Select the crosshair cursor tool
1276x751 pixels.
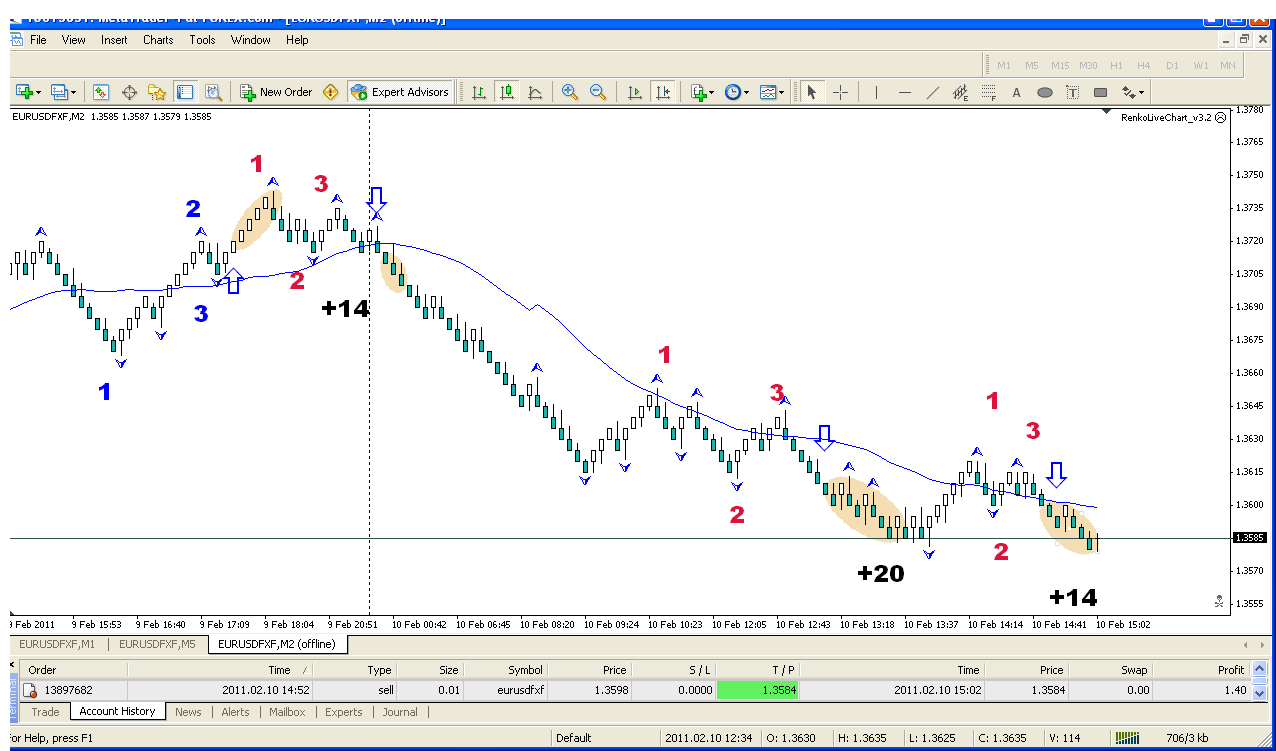click(841, 92)
